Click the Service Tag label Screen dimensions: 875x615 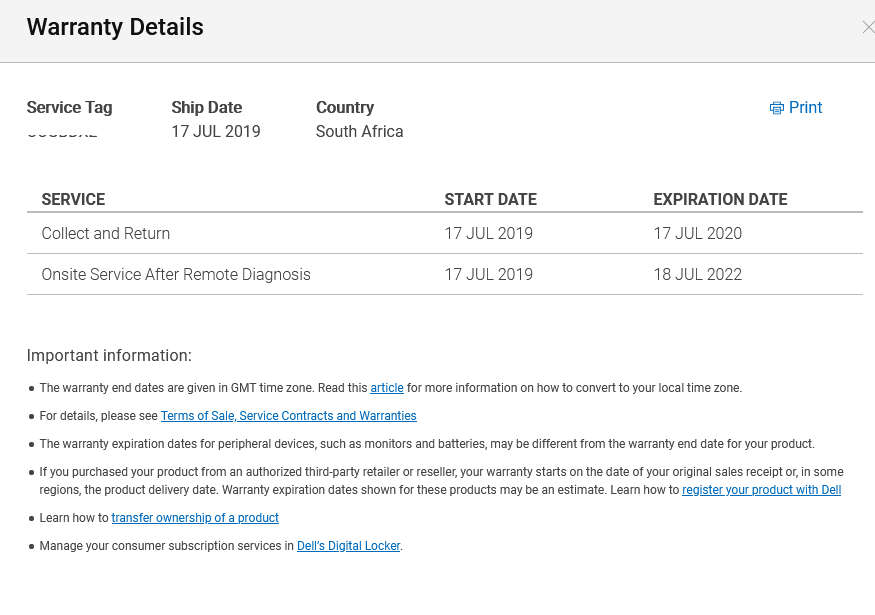69,107
